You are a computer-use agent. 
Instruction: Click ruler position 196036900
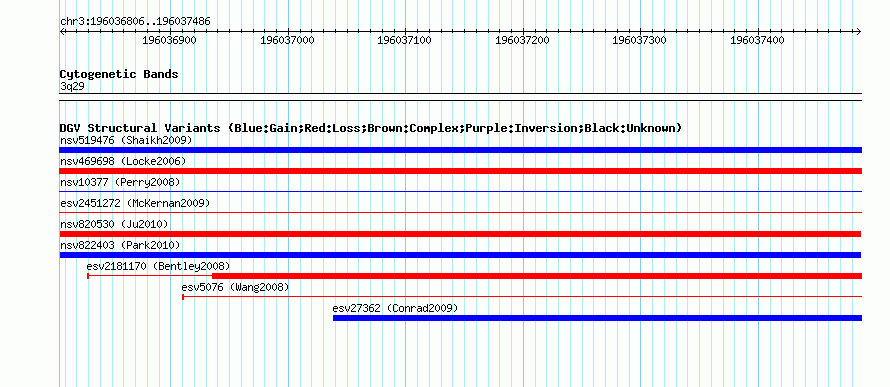pyautogui.click(x=169, y=40)
